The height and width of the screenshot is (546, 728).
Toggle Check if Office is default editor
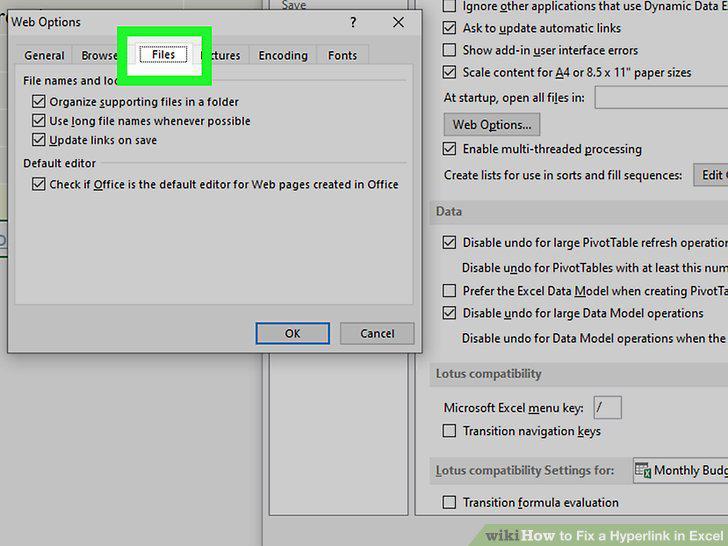tap(39, 184)
